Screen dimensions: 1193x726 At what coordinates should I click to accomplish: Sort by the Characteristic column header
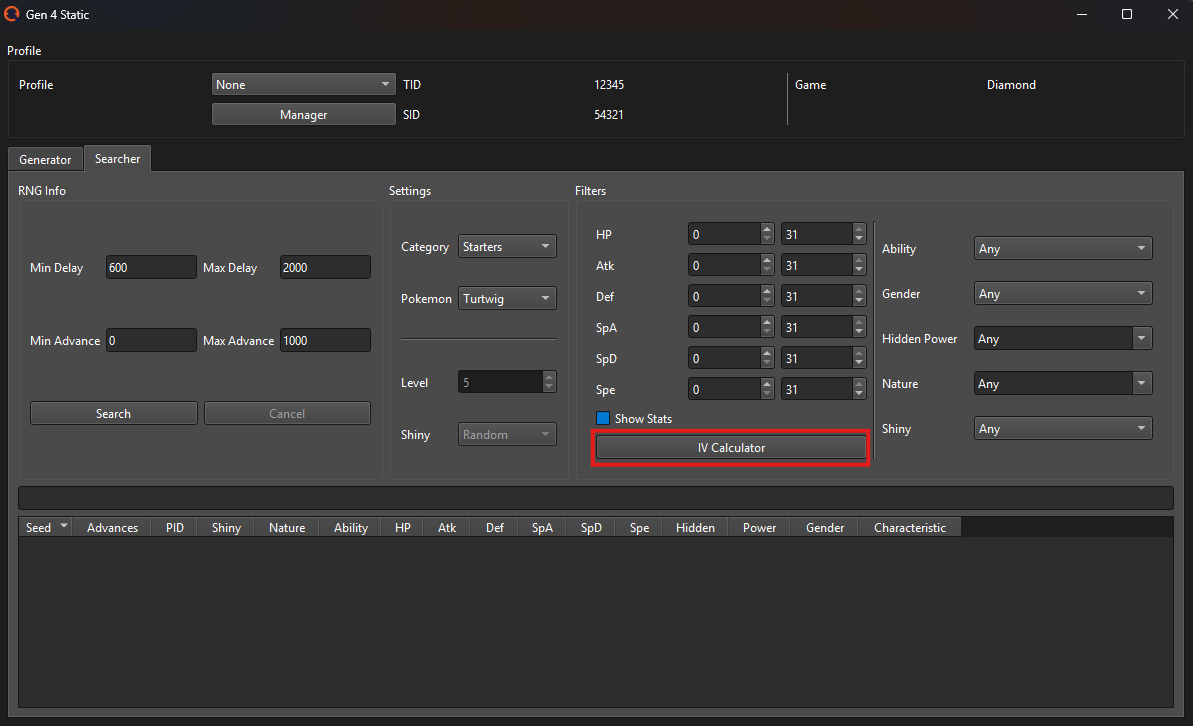[909, 527]
